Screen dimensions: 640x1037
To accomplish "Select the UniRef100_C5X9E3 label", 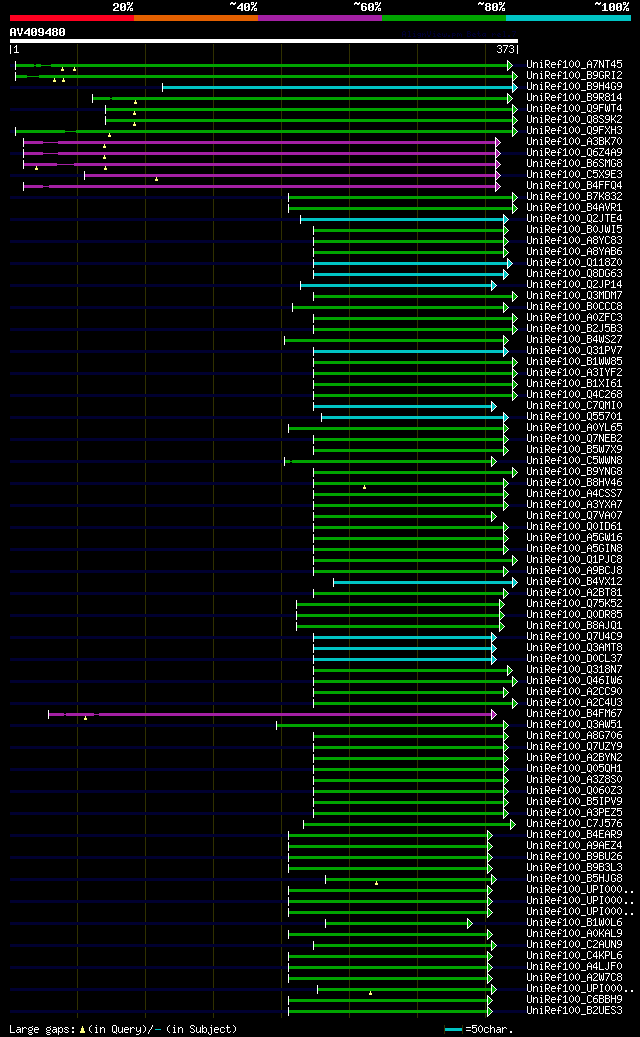I will tap(574, 175).
